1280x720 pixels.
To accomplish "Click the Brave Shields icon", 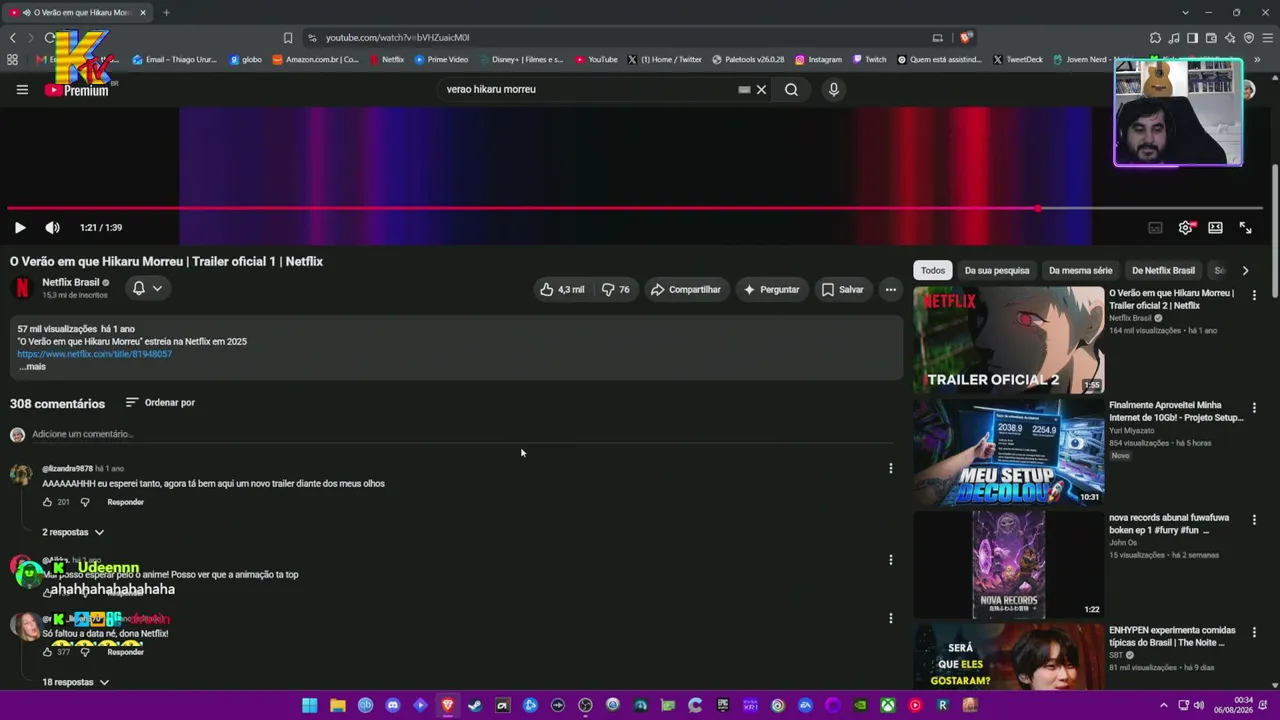I will click(x=966, y=38).
